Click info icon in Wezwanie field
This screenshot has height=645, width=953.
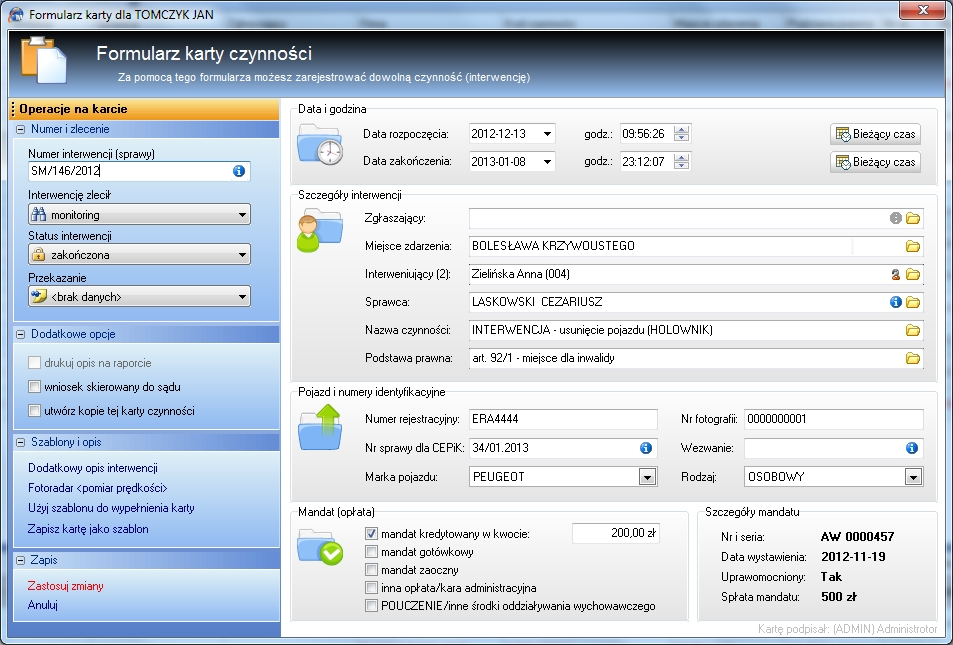coord(912,448)
